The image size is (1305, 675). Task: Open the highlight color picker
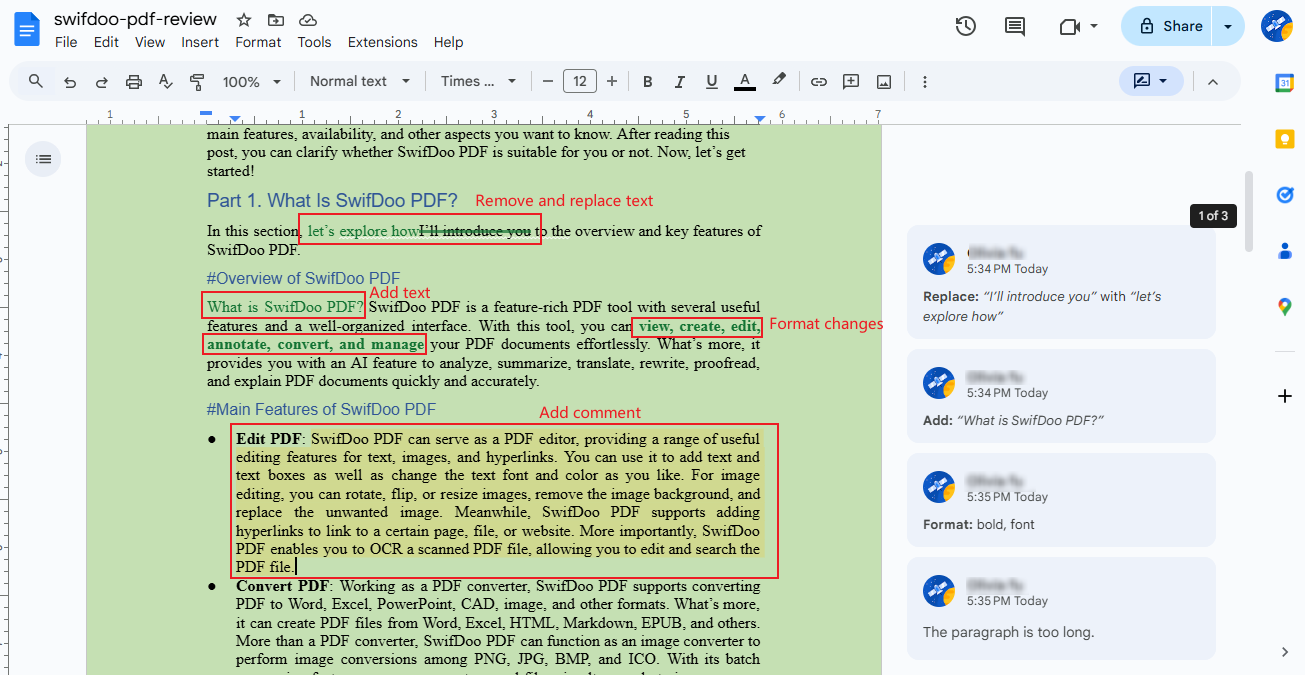779,81
